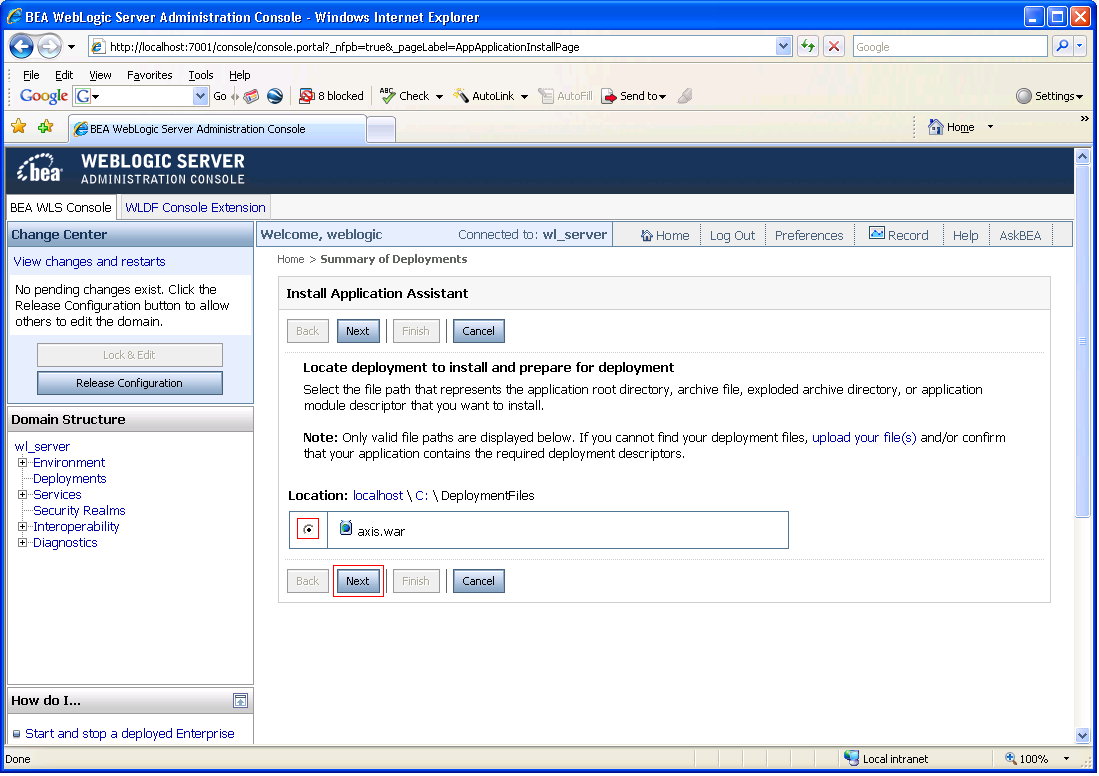1099x776 pixels.
Task: Click the Log Out link
Action: [732, 236]
